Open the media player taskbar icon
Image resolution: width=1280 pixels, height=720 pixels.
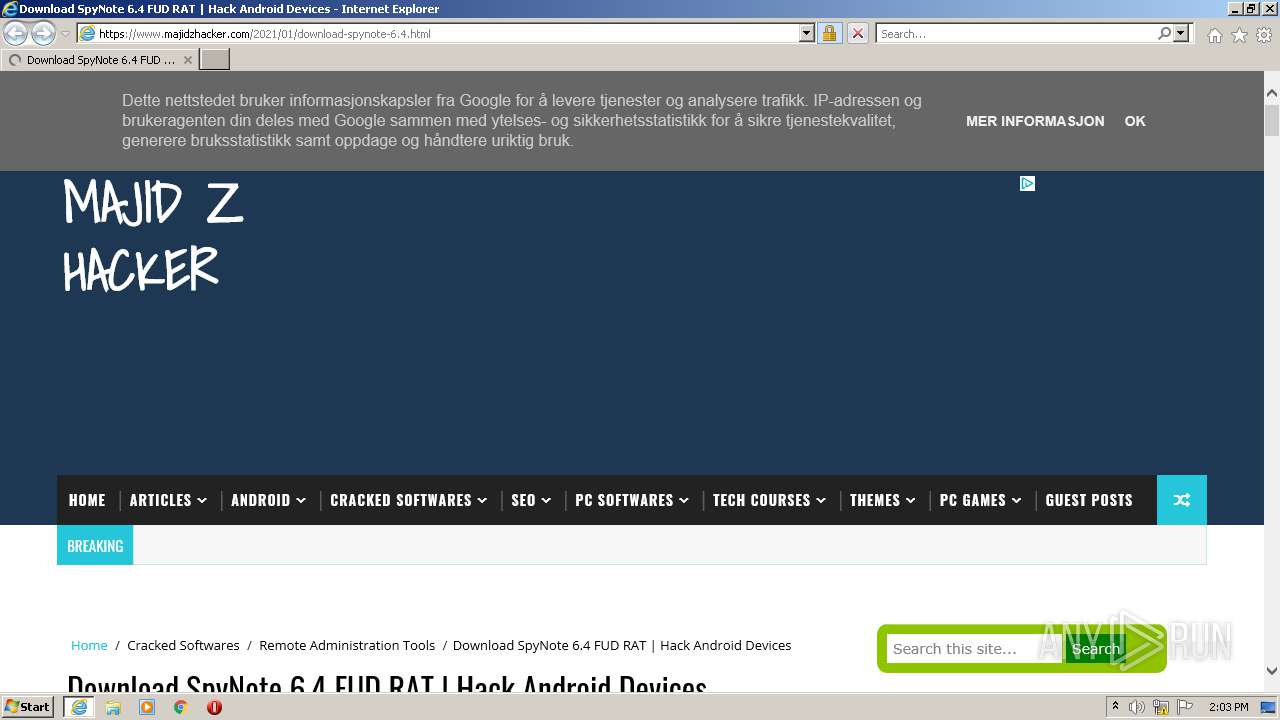[147, 707]
